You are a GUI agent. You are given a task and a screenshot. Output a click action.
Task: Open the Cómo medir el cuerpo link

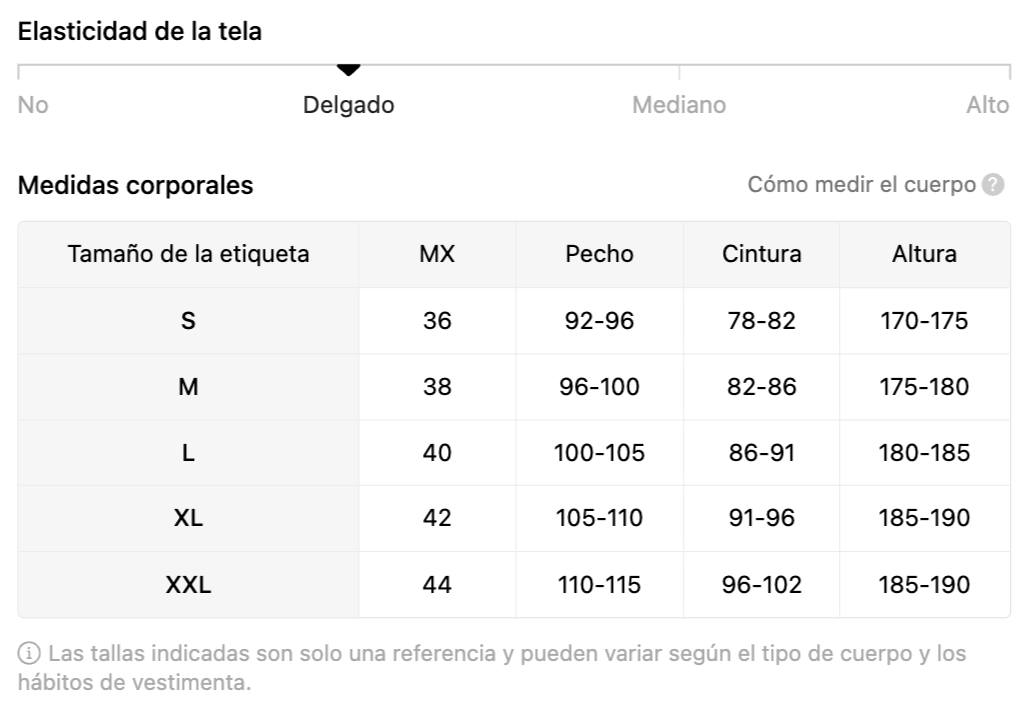pos(861,185)
